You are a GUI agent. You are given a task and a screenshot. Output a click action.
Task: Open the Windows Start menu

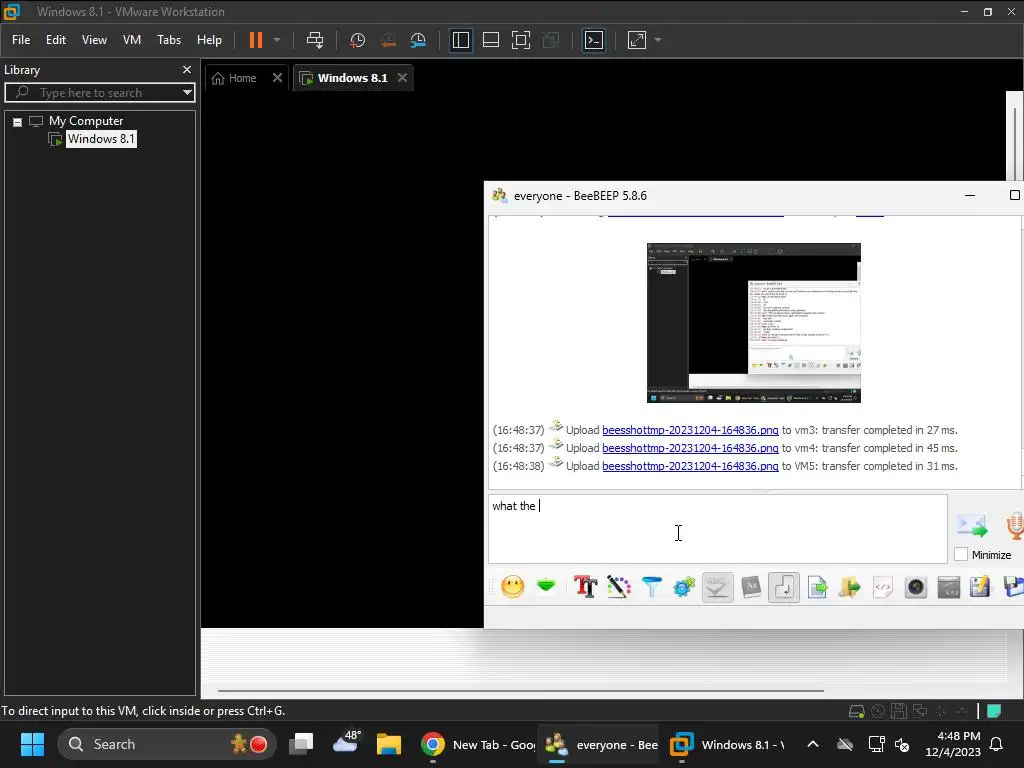(32, 744)
